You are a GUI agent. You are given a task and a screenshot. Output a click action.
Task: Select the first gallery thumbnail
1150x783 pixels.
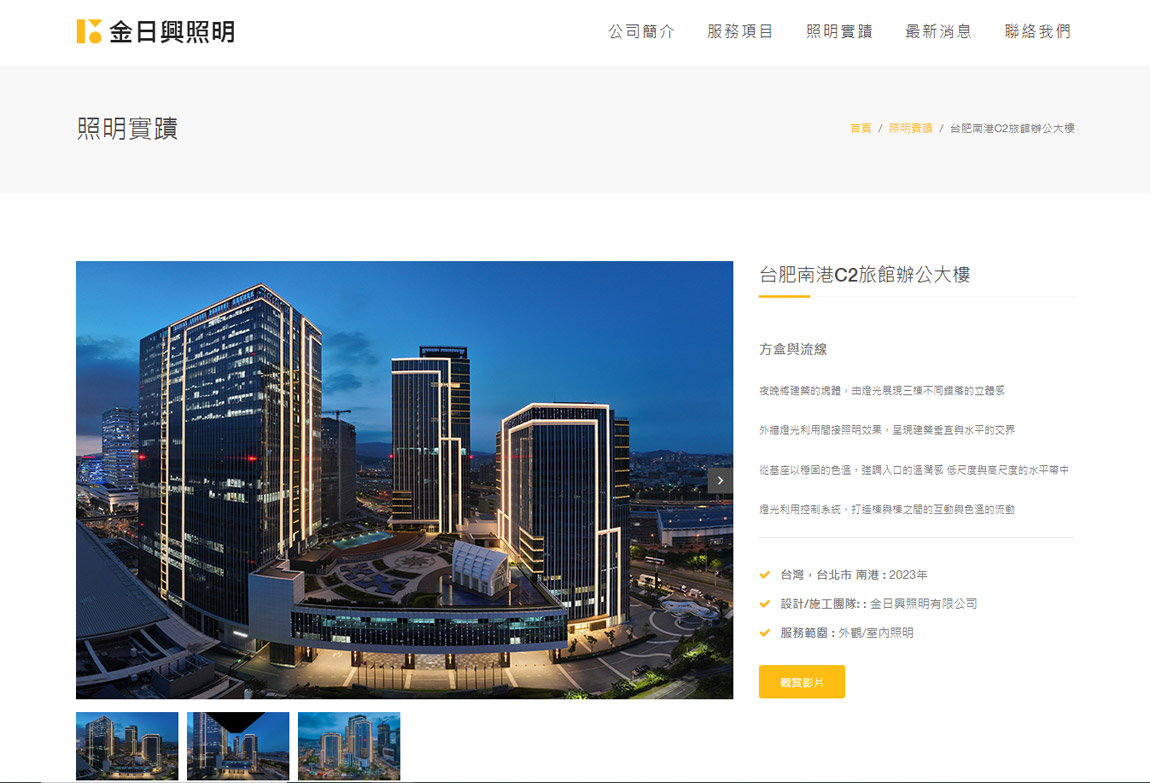127,745
